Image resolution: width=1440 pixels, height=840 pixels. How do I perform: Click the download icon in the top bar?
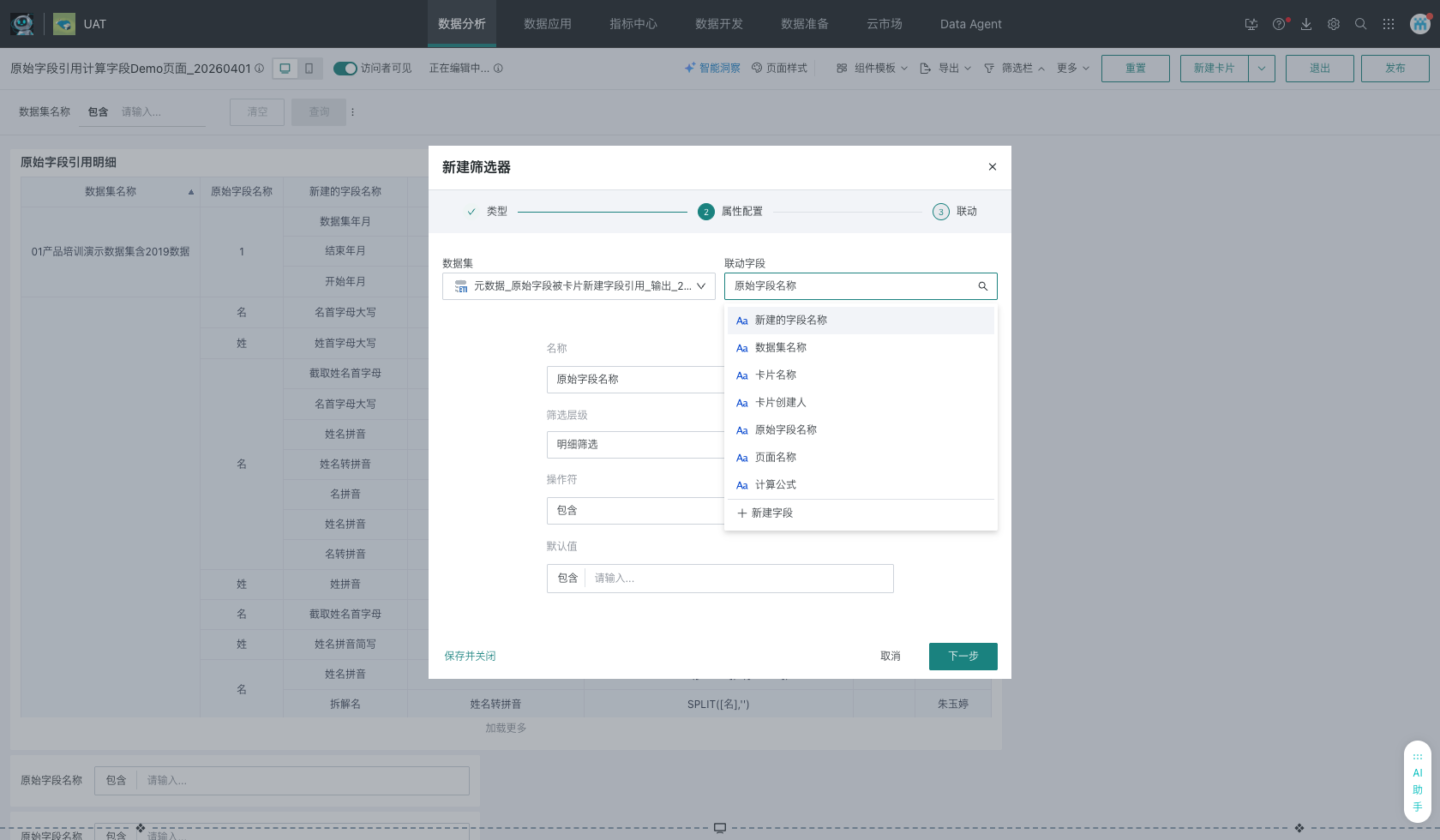[1306, 24]
